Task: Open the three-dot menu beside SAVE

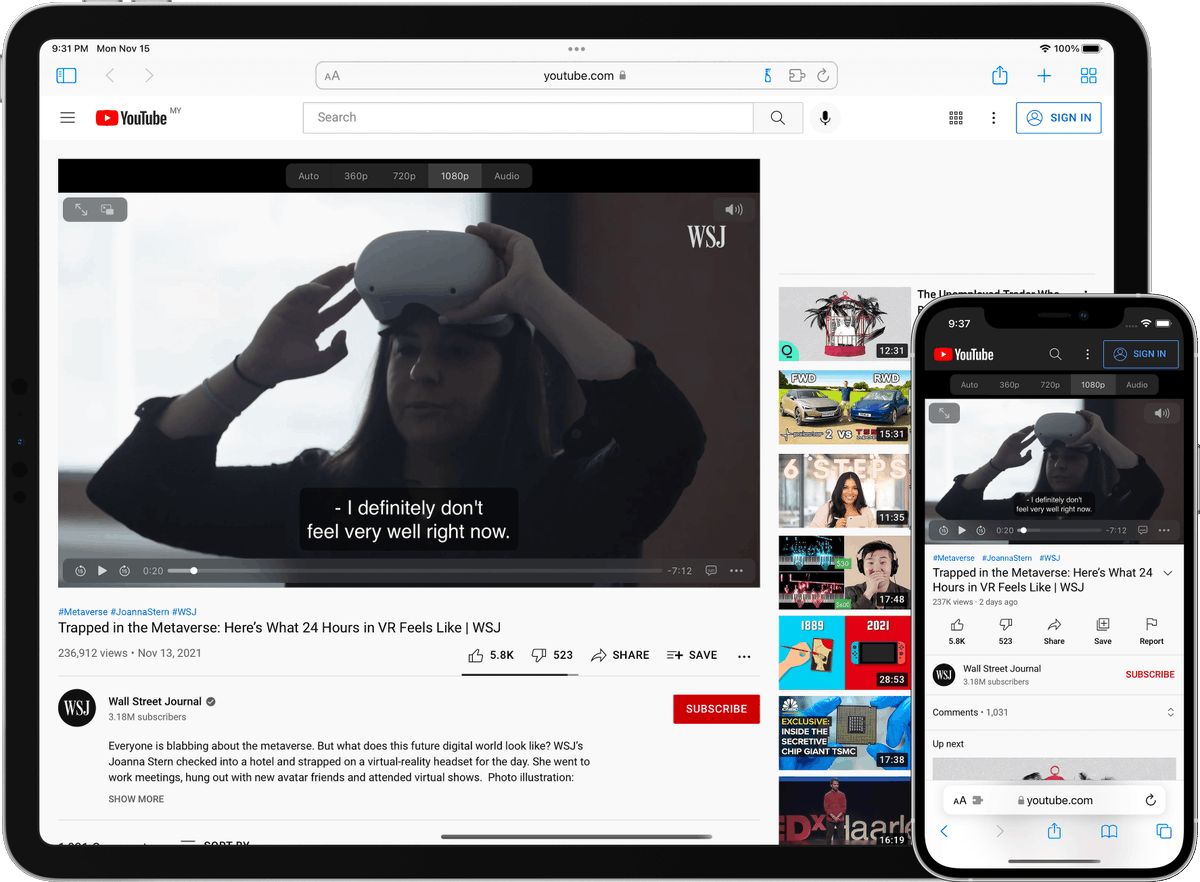Action: pos(744,656)
